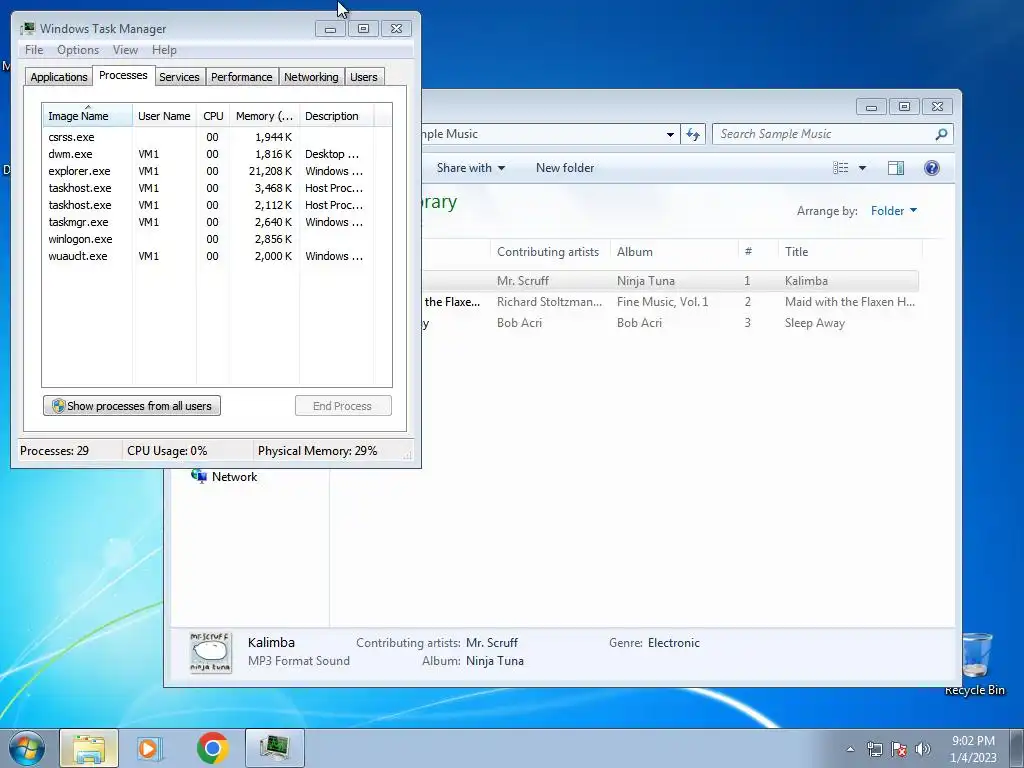
Task: Open the Task Manager File menu
Action: (x=34, y=50)
